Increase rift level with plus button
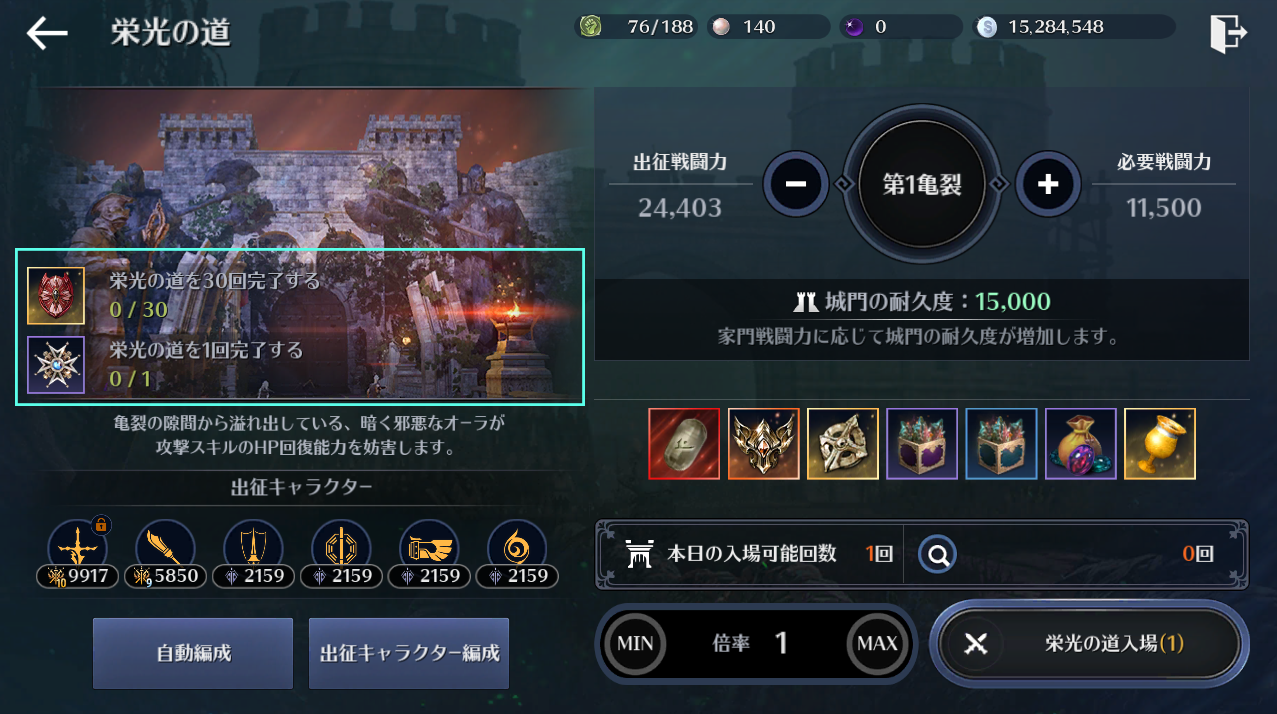The width and height of the screenshot is (1277, 714). pyautogui.click(x=1047, y=184)
